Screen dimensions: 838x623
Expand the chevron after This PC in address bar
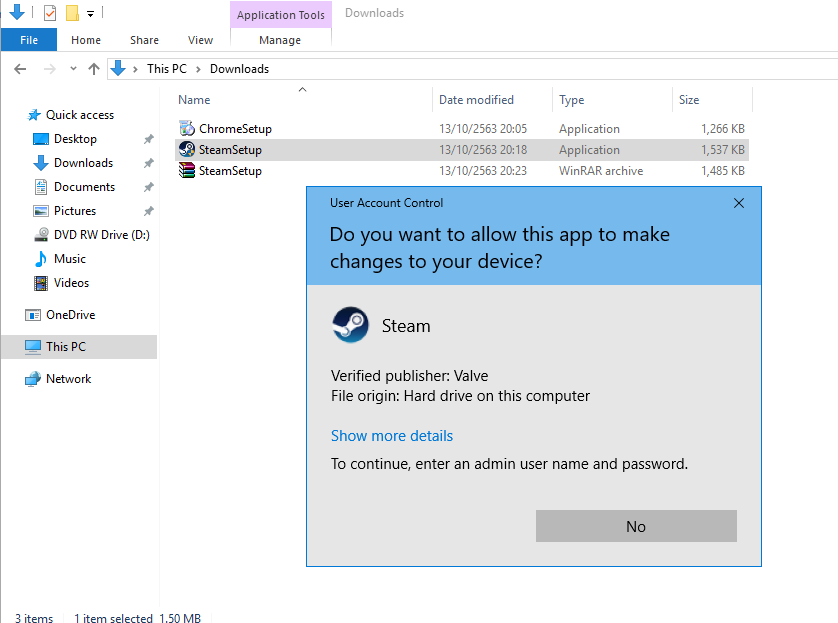click(x=199, y=69)
